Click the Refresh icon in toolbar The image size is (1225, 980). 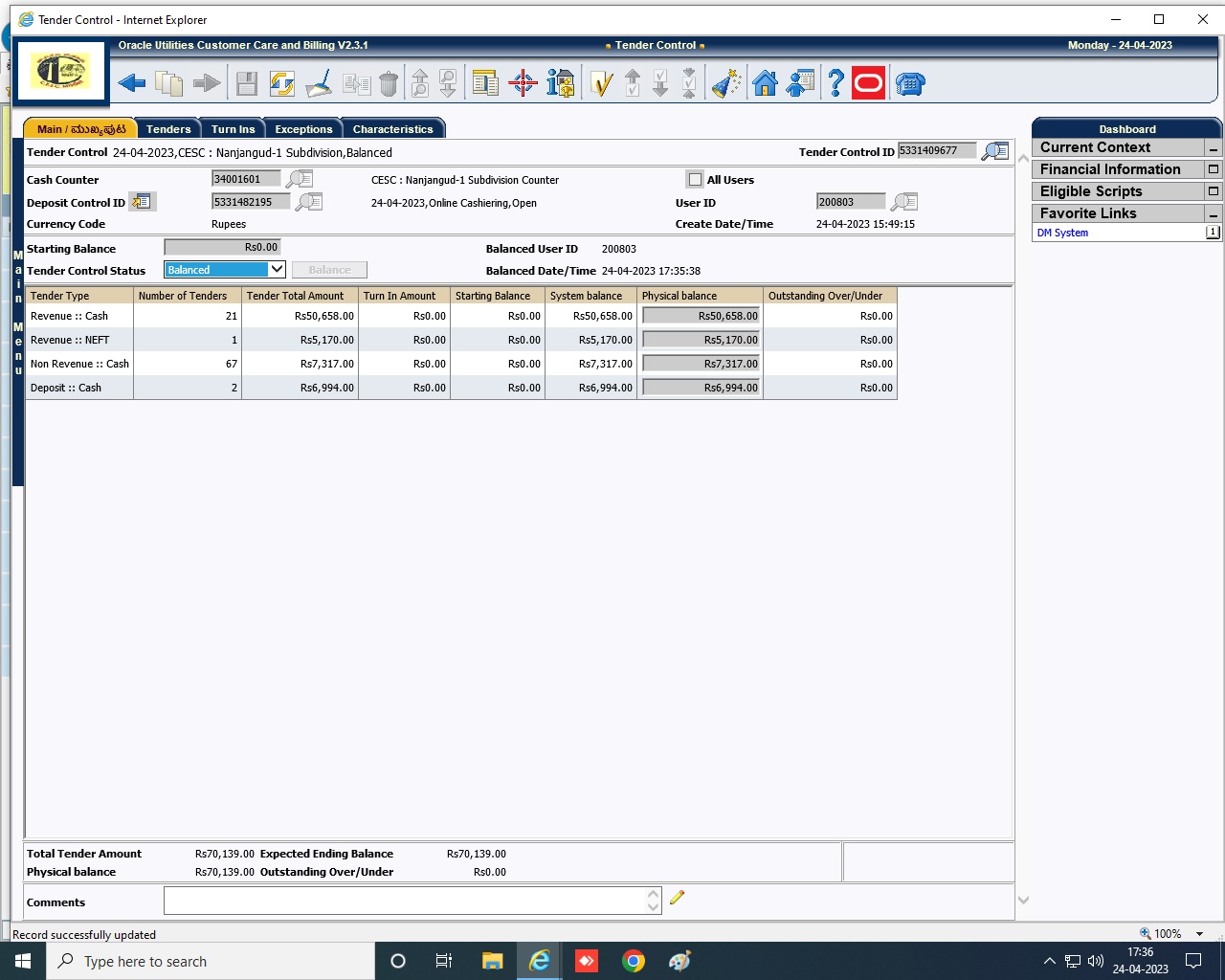(x=282, y=84)
